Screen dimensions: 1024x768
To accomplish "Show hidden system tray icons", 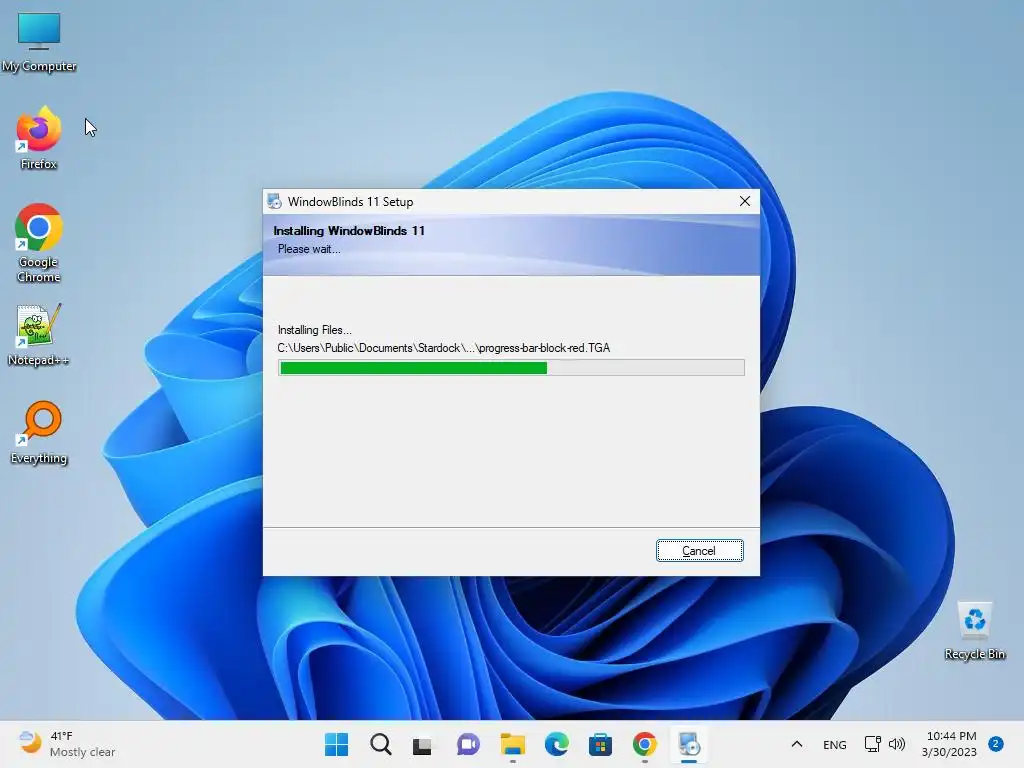I will pos(797,744).
